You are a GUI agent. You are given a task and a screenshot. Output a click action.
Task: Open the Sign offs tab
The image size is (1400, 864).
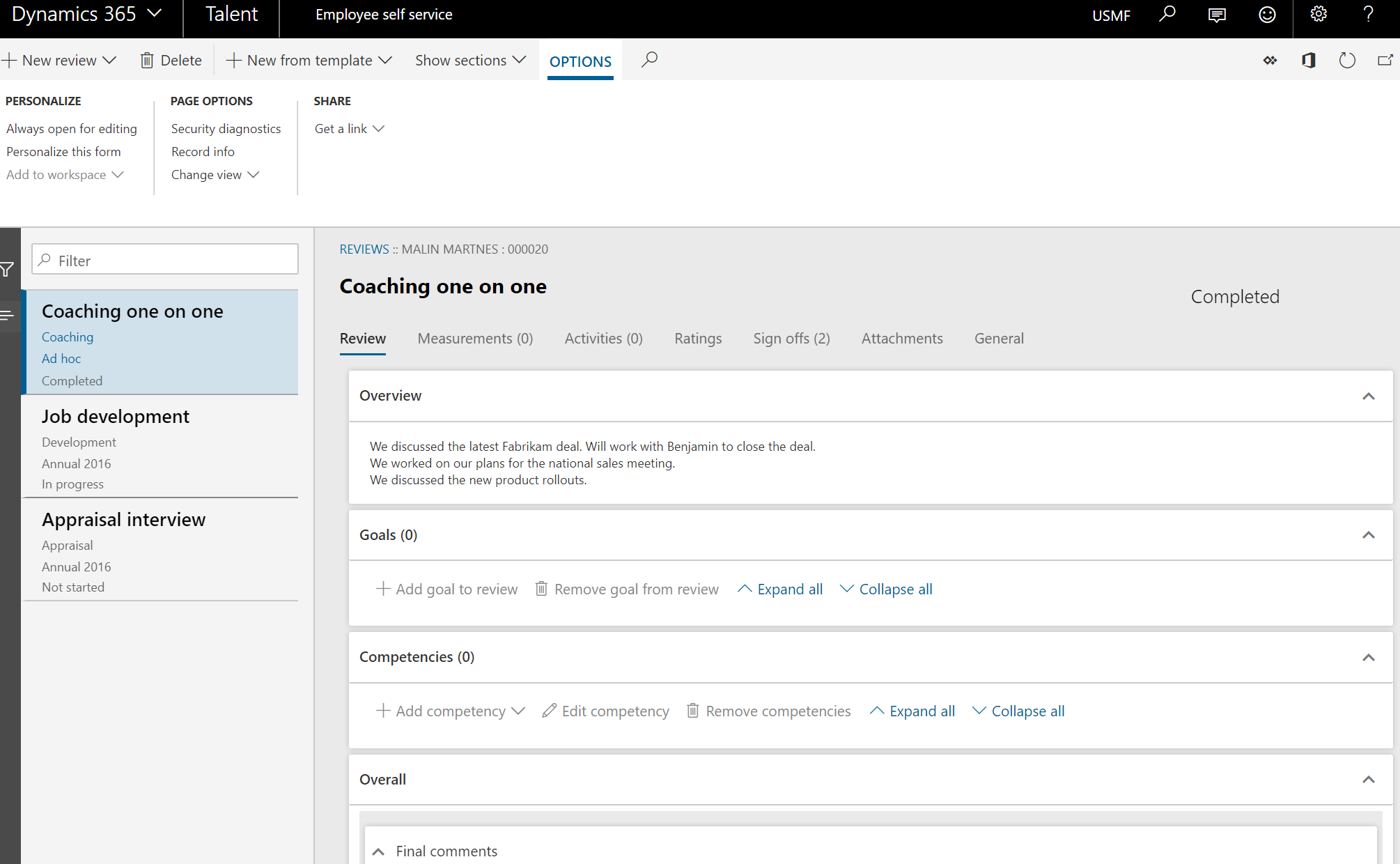791,338
